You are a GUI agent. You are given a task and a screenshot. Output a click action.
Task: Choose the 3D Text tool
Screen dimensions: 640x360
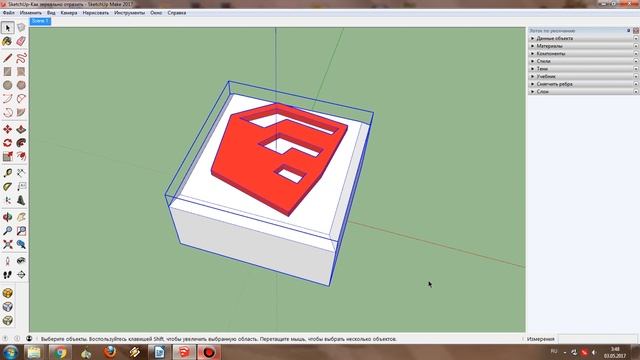[21, 200]
